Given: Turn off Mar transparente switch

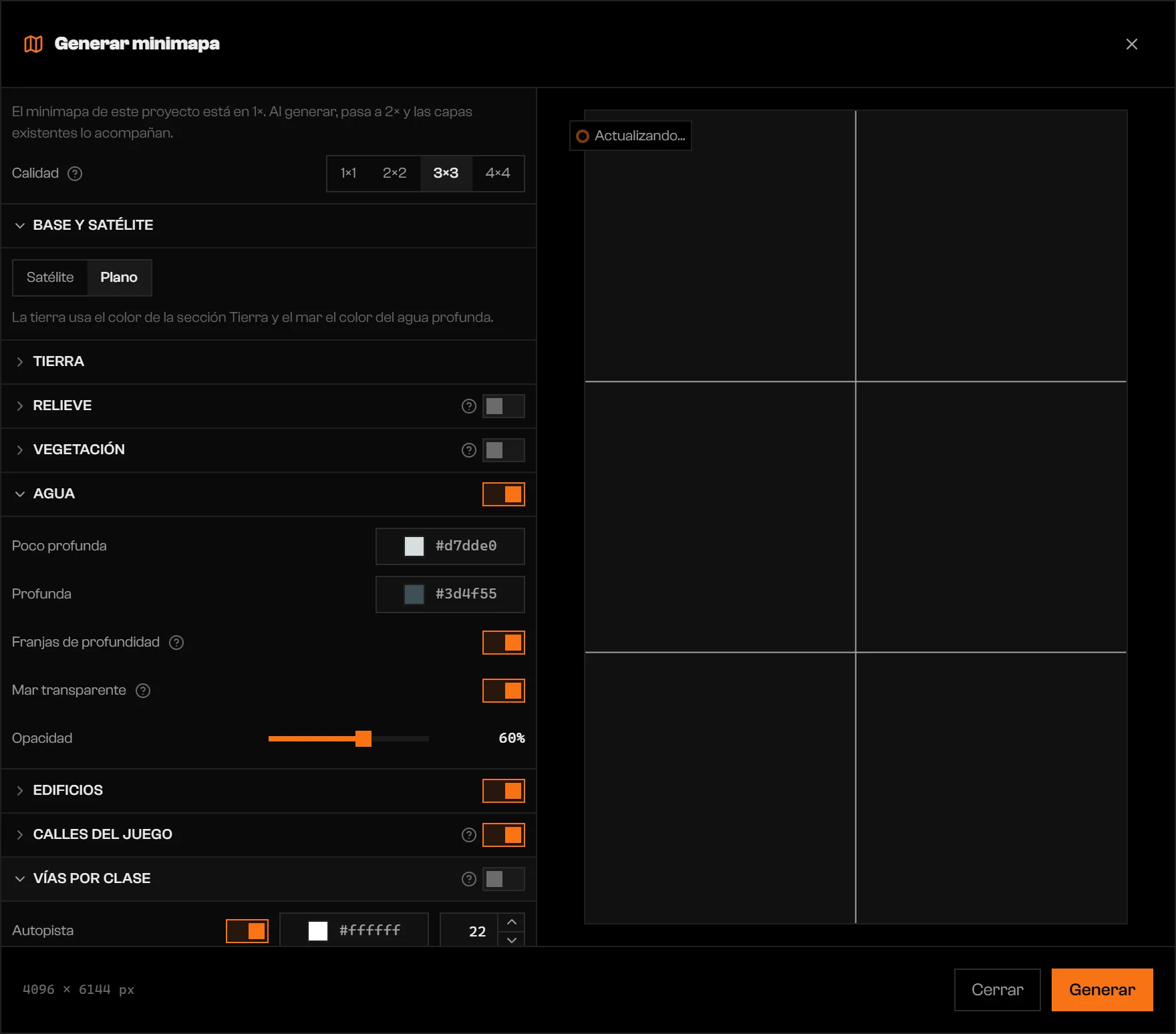Looking at the screenshot, I should (504, 691).
